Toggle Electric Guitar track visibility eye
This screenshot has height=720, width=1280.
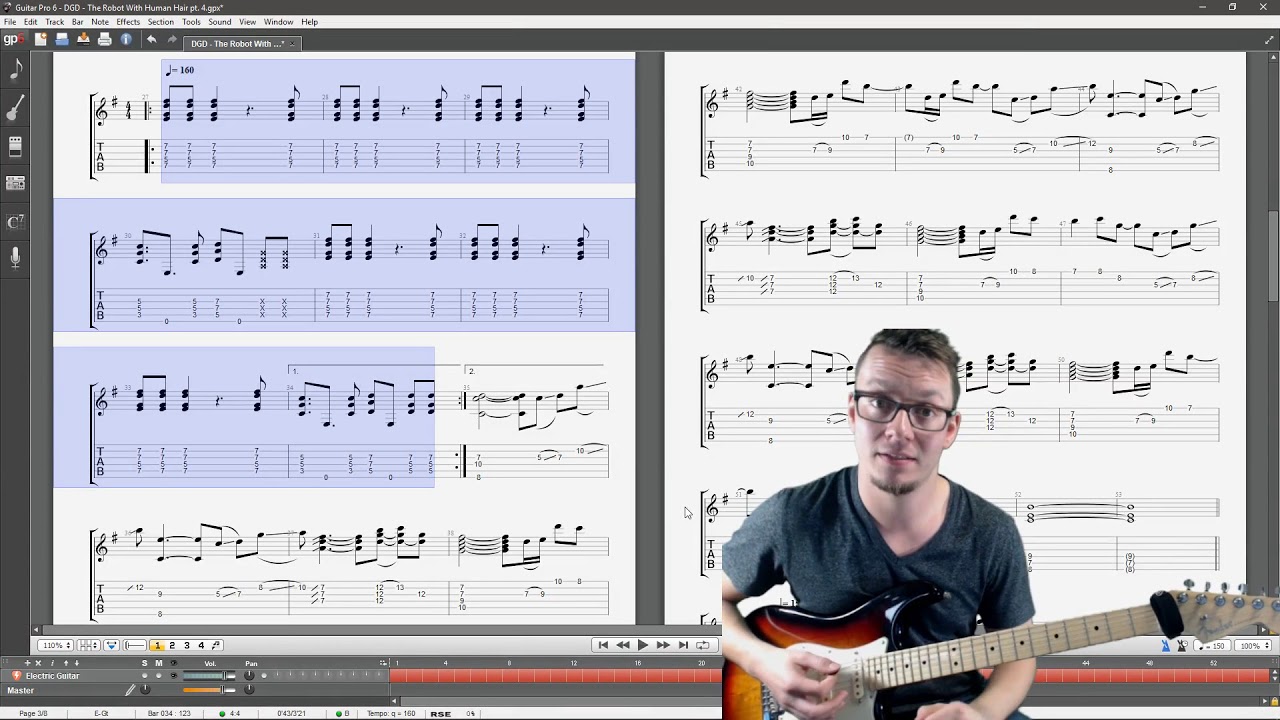173,676
